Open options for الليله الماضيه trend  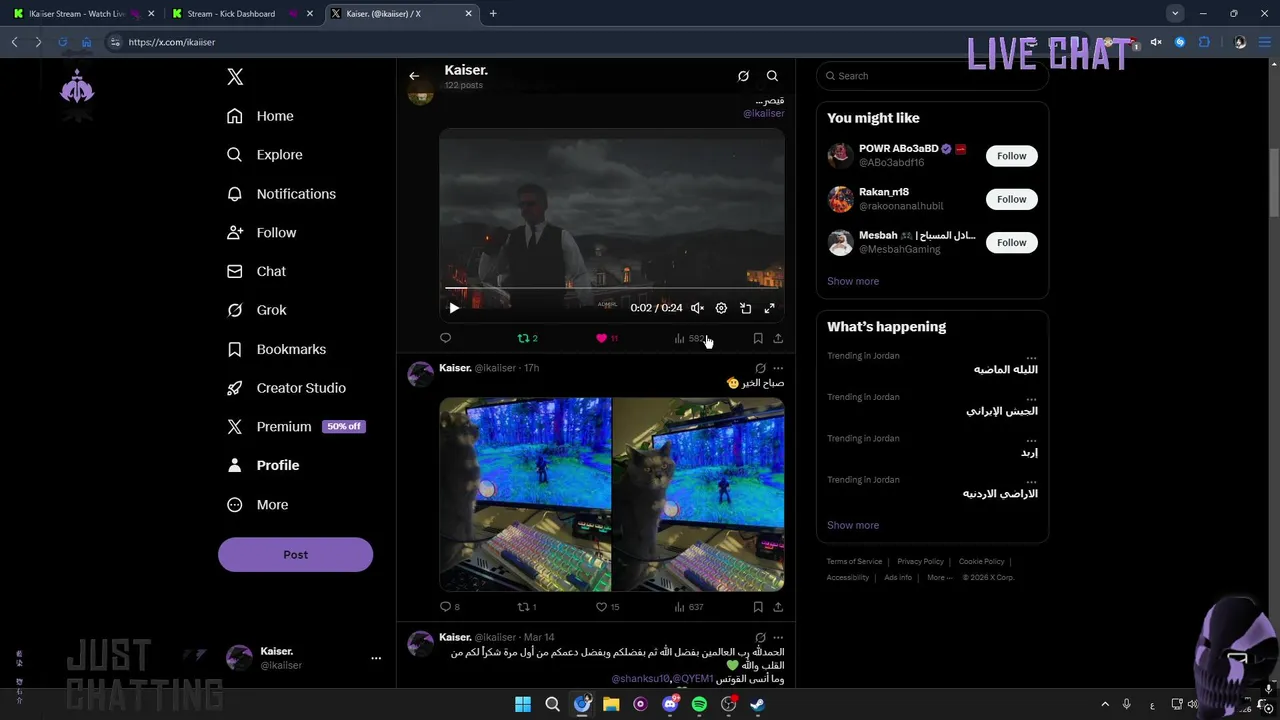pos(1031,356)
